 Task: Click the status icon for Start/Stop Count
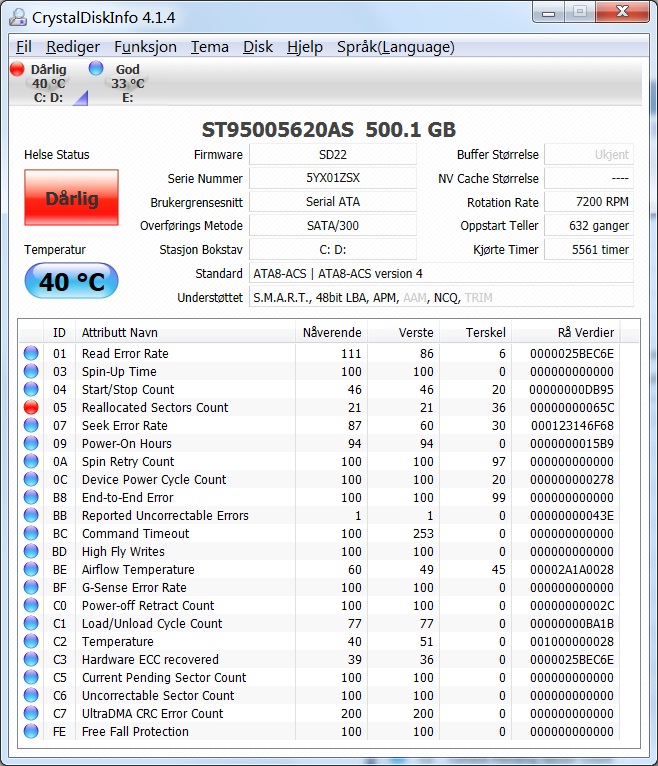[31, 389]
